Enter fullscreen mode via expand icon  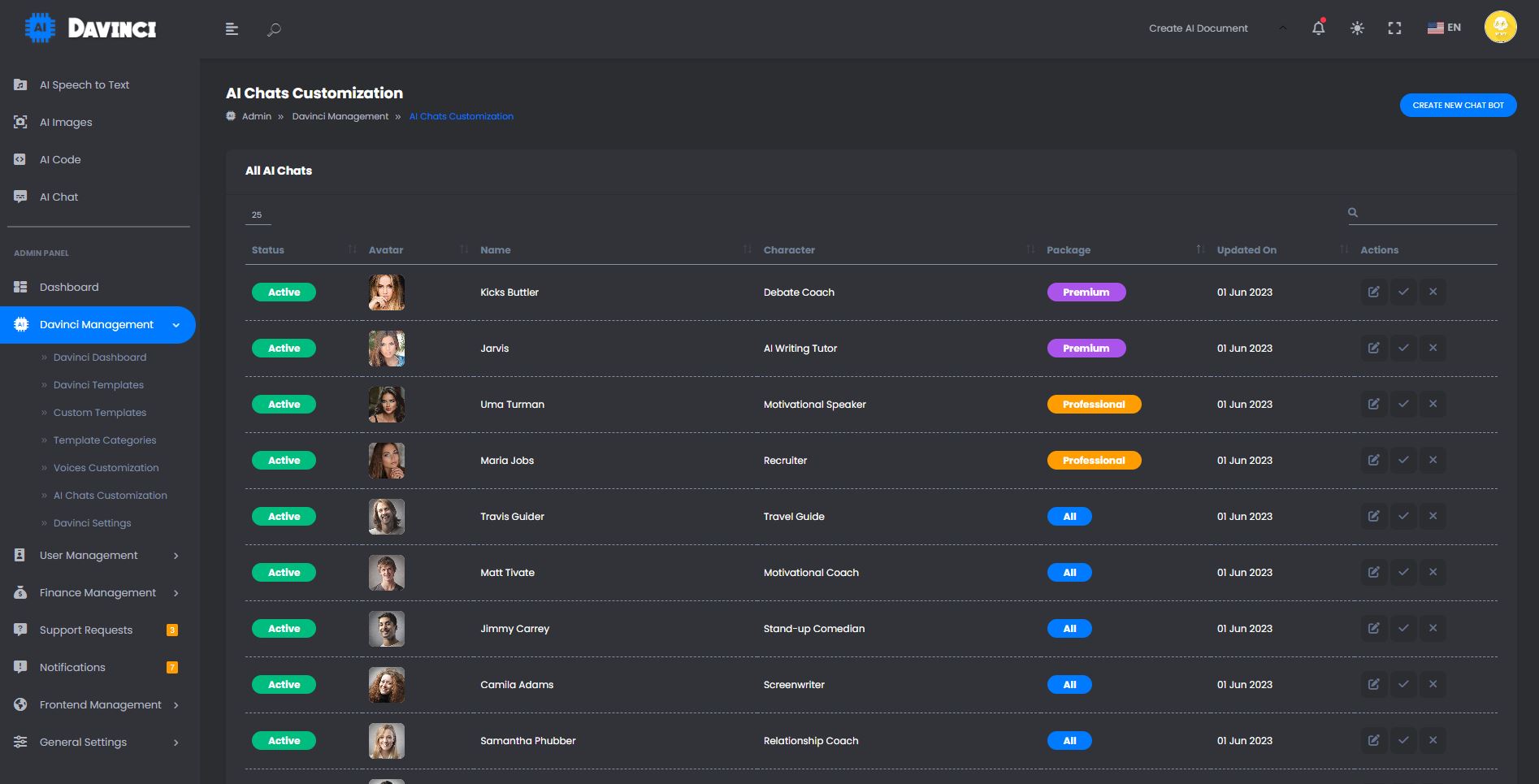(1394, 28)
